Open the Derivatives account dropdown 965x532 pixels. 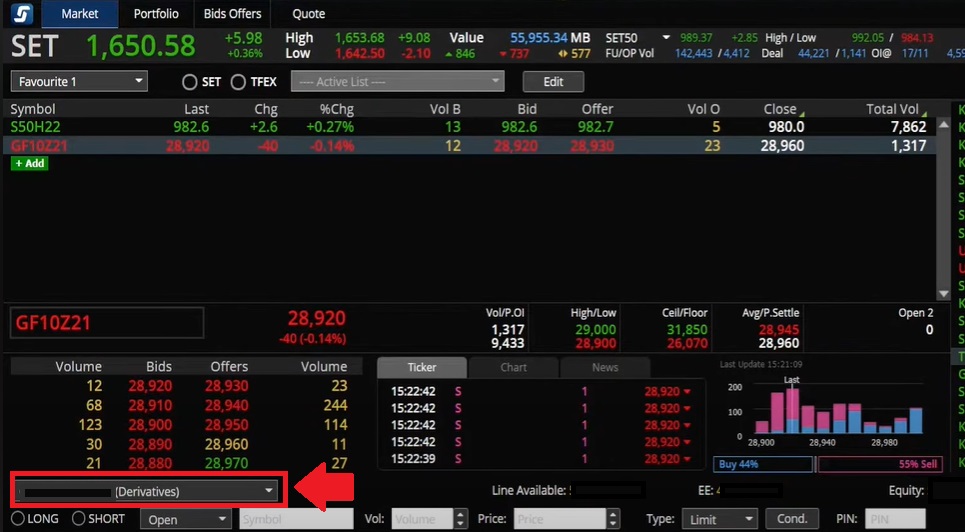[146, 491]
